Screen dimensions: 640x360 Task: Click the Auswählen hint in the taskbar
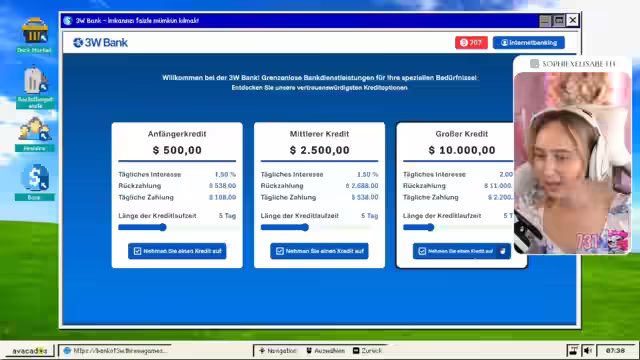[325, 351]
